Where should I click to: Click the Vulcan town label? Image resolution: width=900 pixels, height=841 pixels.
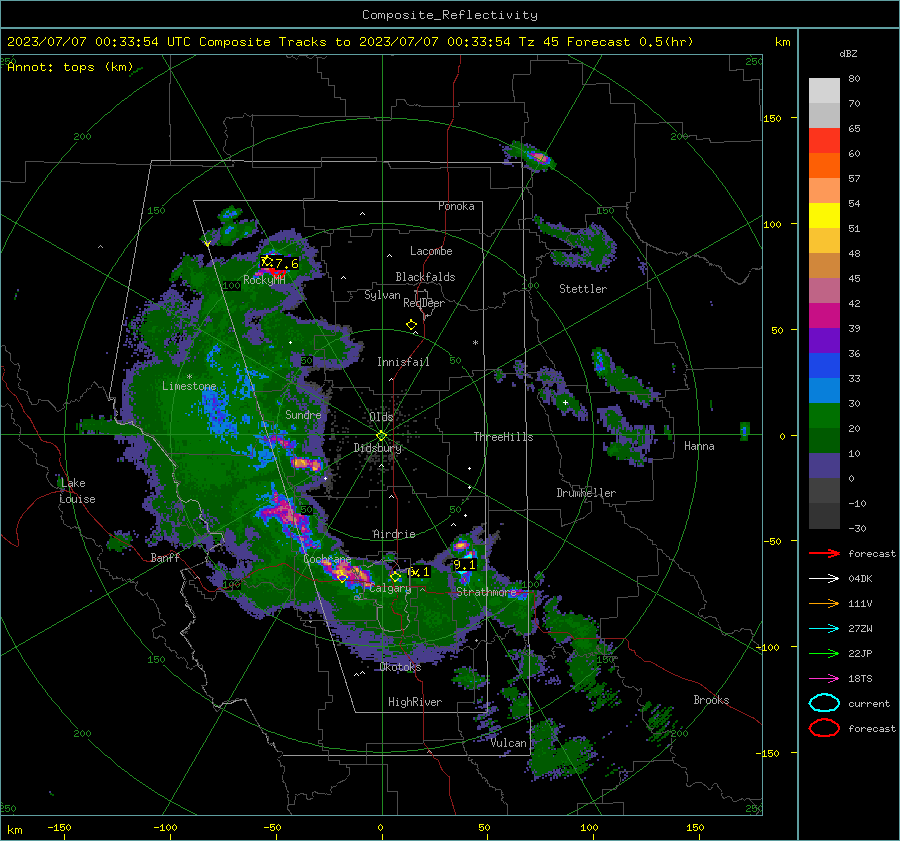(x=508, y=743)
